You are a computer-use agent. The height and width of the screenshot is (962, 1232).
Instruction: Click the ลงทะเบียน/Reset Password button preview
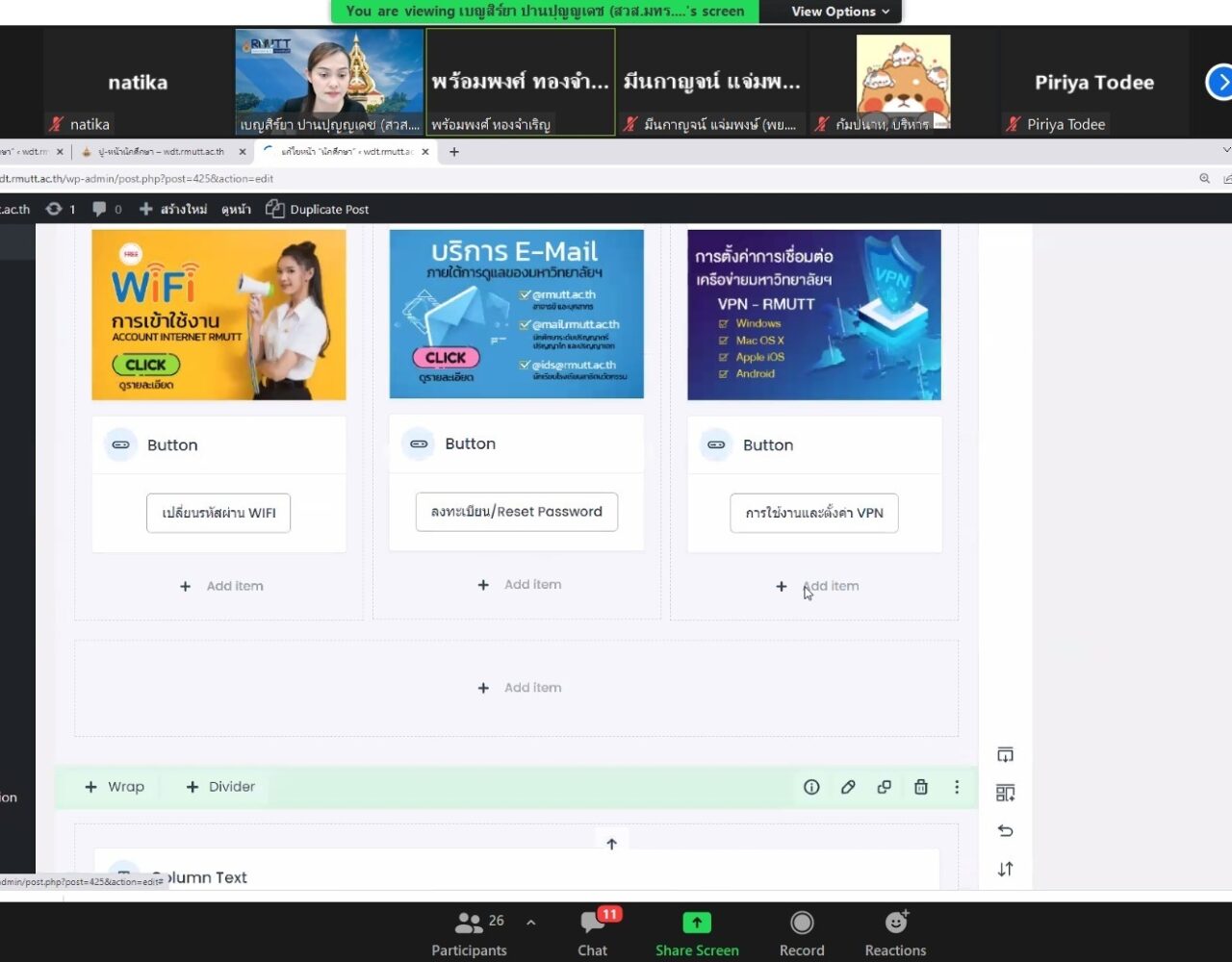517,512
